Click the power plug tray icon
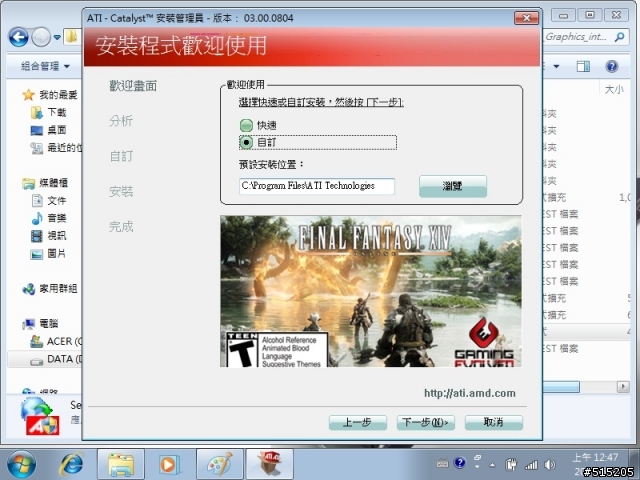 511,464
